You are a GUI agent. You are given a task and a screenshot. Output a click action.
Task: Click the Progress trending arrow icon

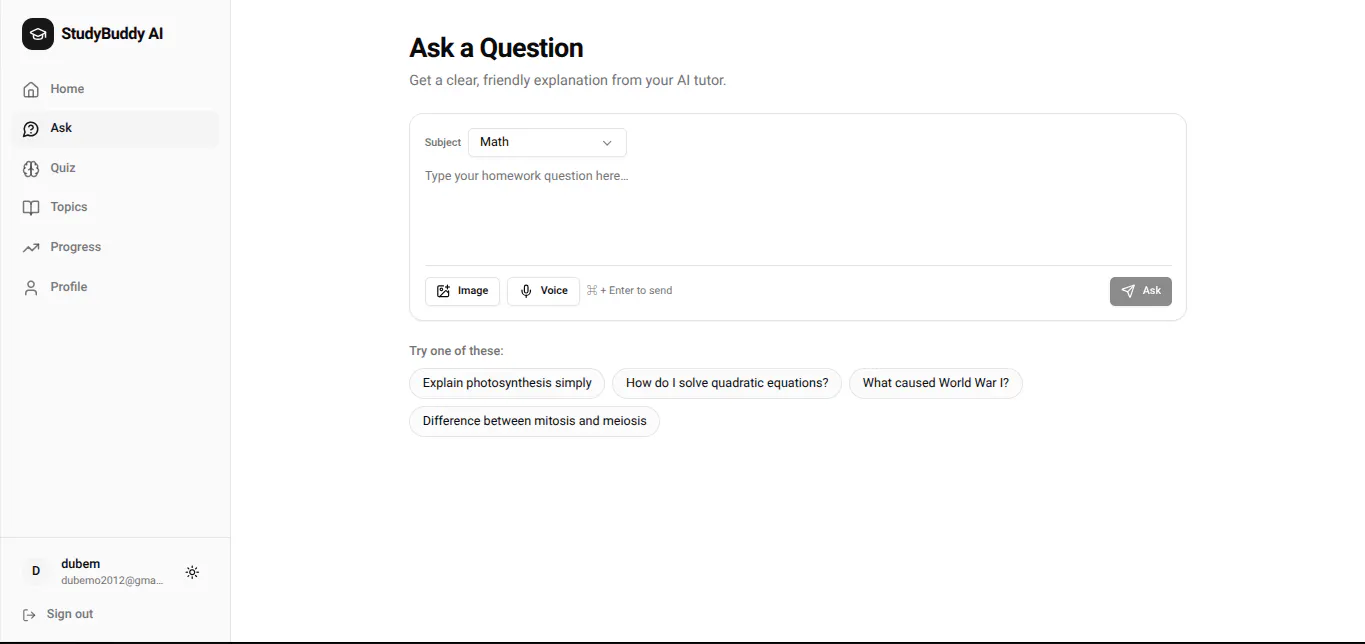31,248
